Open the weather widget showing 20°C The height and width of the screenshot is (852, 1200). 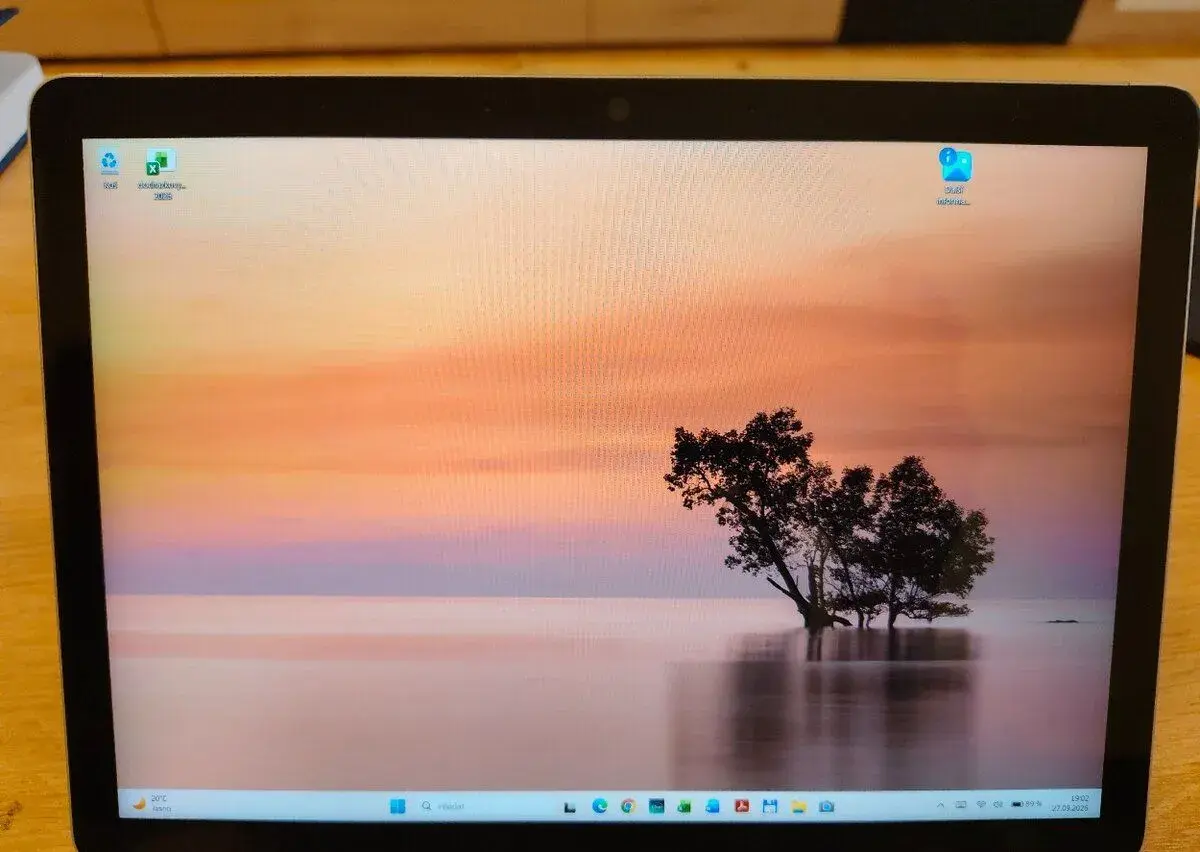pos(151,804)
